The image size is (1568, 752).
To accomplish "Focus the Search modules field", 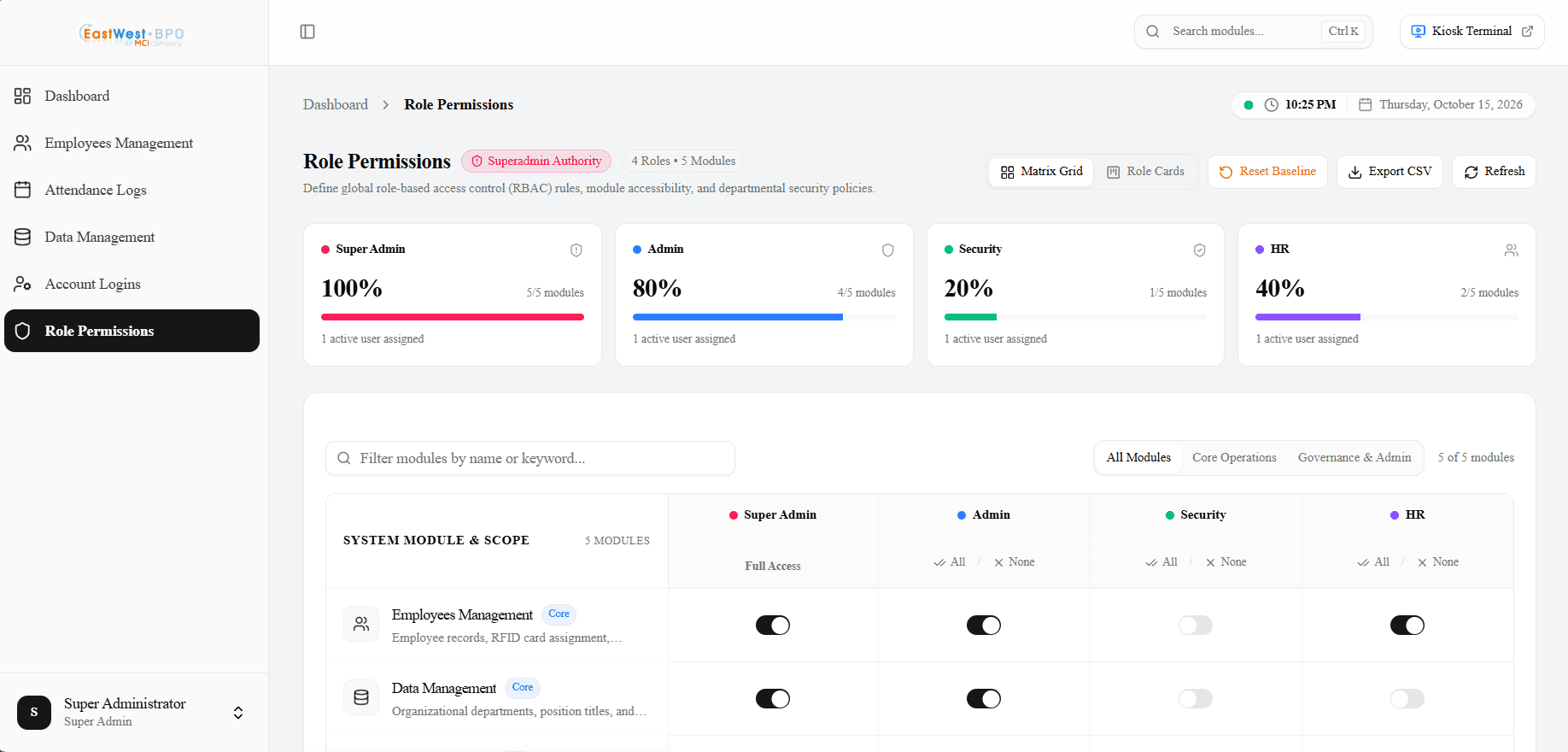I will (1254, 32).
